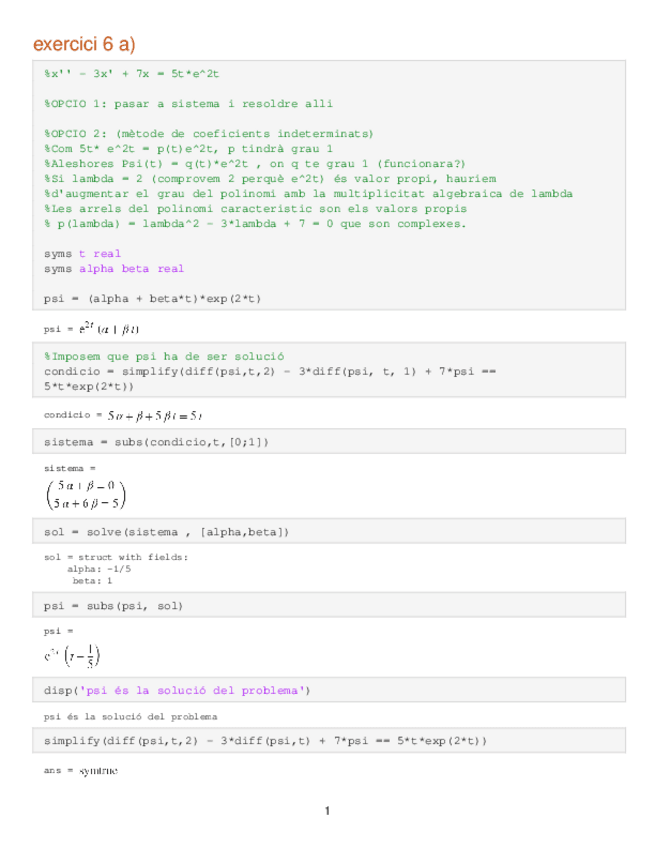Screen dimensions: 655x848
Task: Click the "syms alpha beta real" line
Action: pos(114,269)
